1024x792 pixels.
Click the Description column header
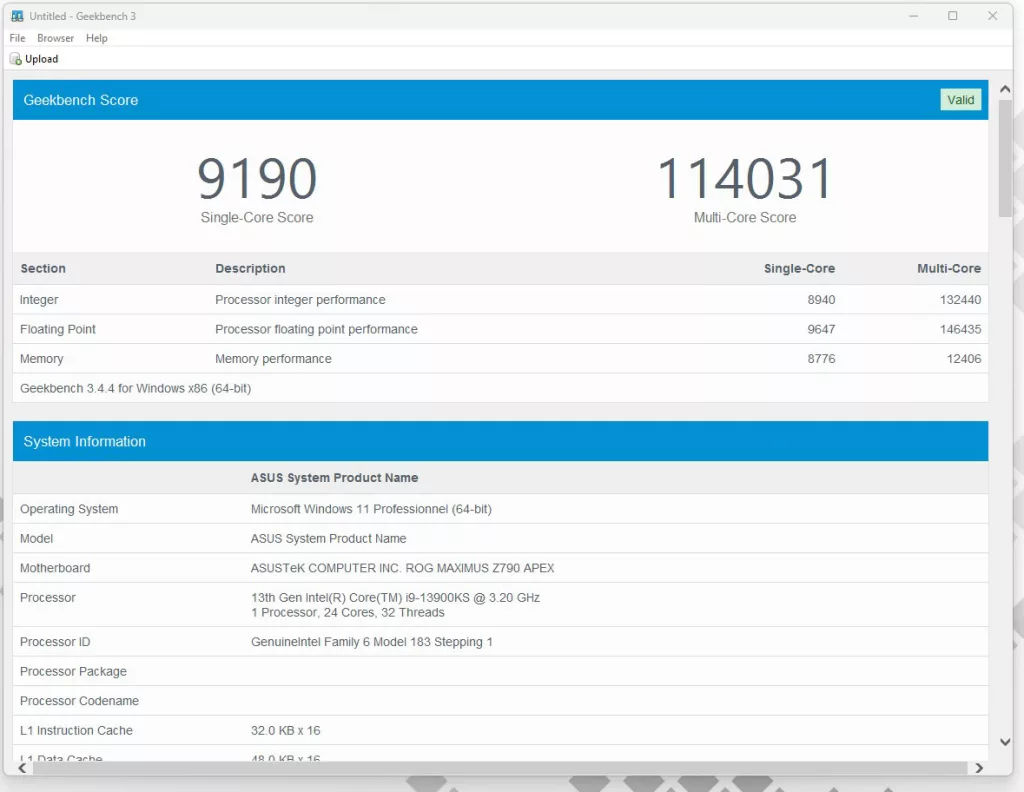tap(250, 268)
